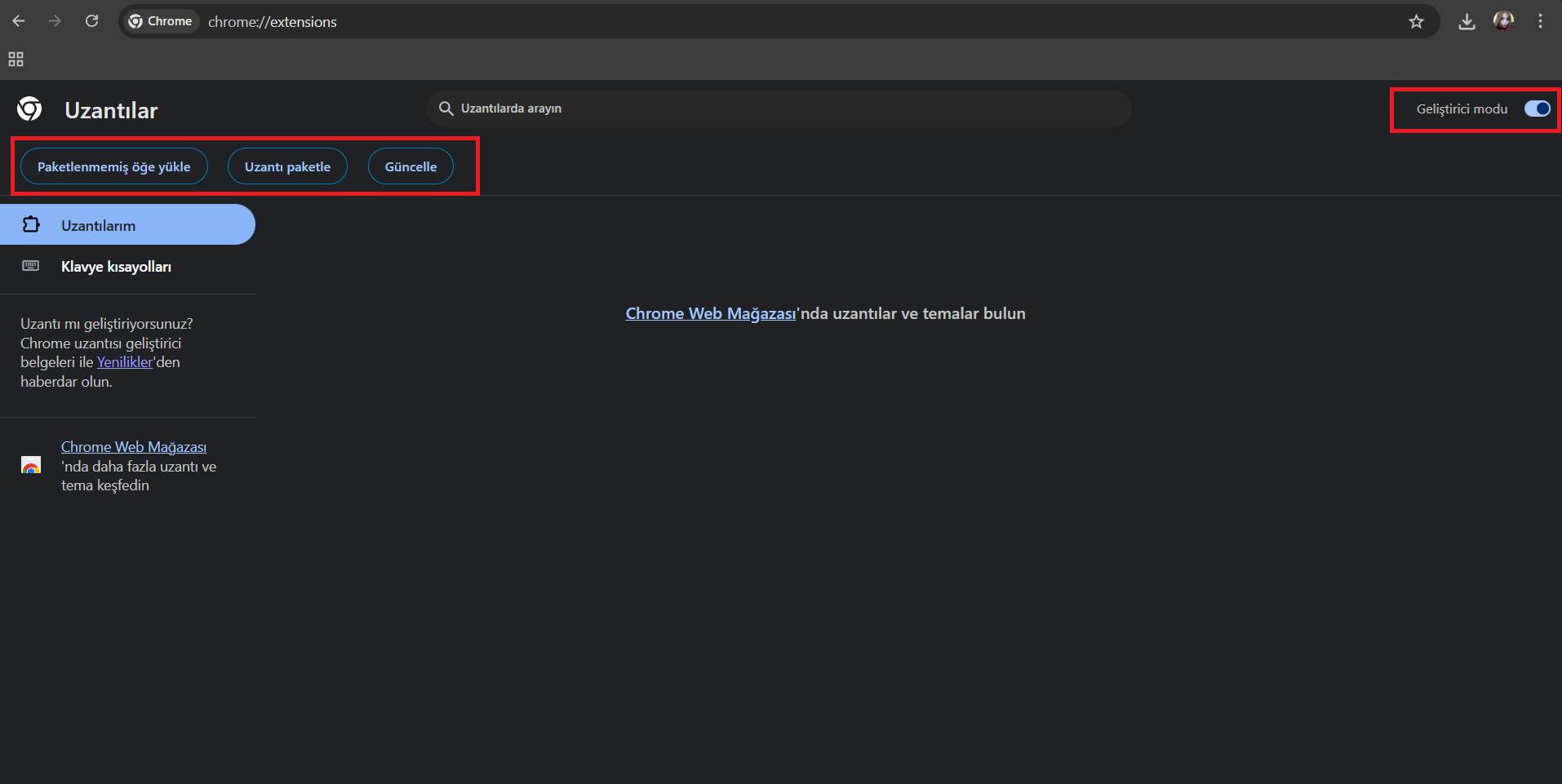Go back with the browser back arrow
The height and width of the screenshot is (784, 1562).
pos(19,21)
